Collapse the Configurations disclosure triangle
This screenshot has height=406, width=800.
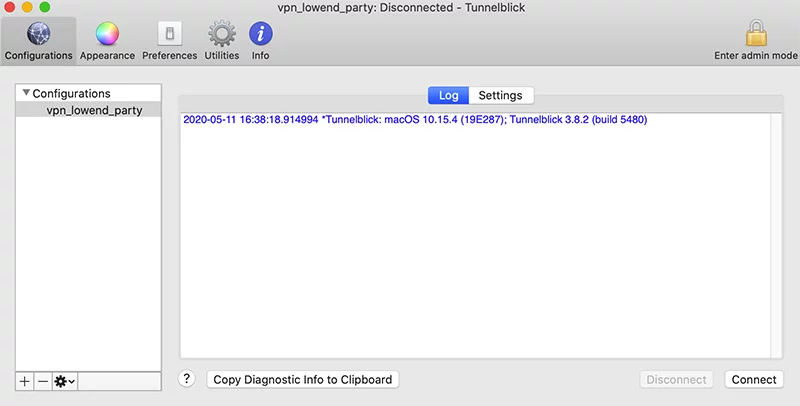26,93
